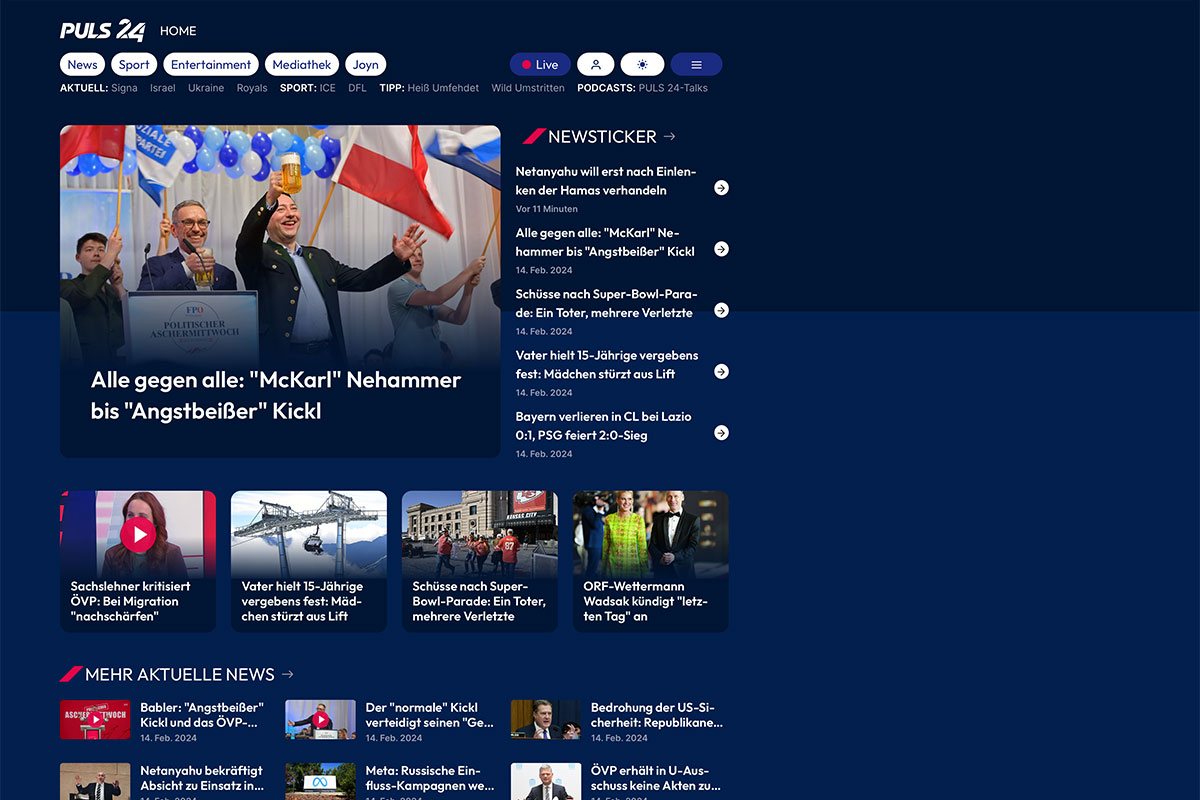Click the NEWSTICKER heading

tap(602, 136)
